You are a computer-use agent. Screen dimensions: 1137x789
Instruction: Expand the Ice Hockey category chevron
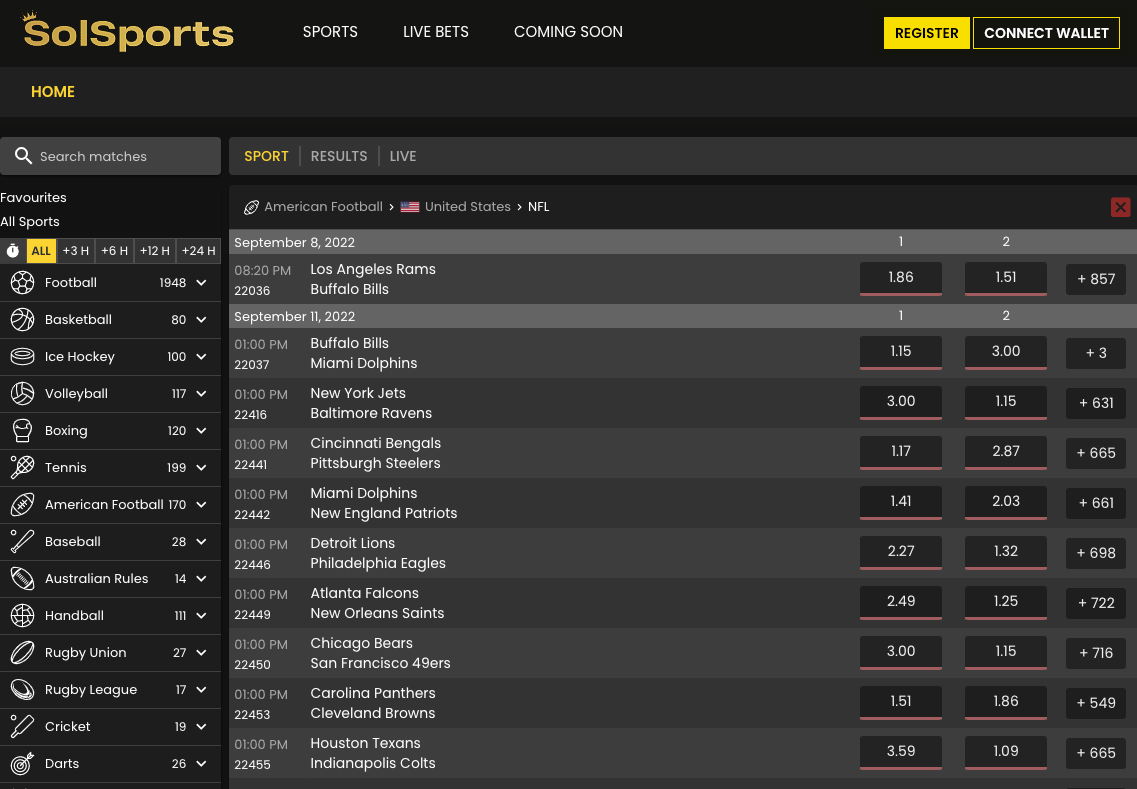coord(202,357)
